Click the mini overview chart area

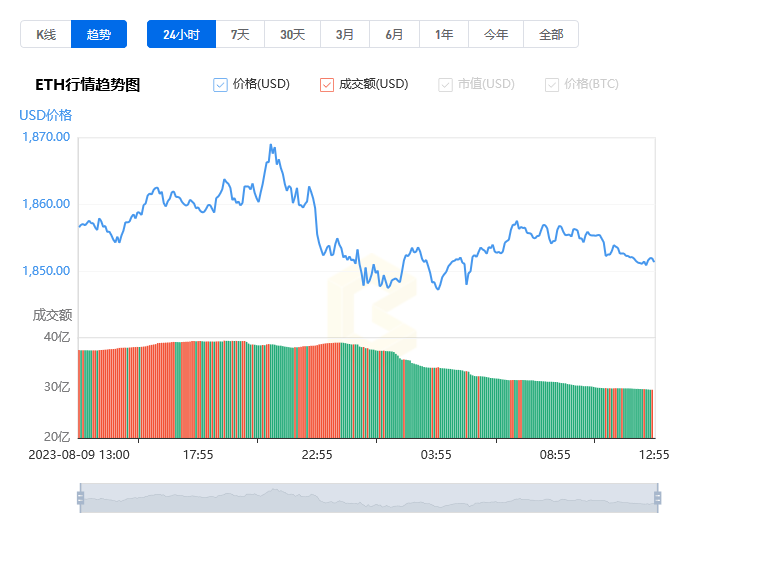point(369,498)
